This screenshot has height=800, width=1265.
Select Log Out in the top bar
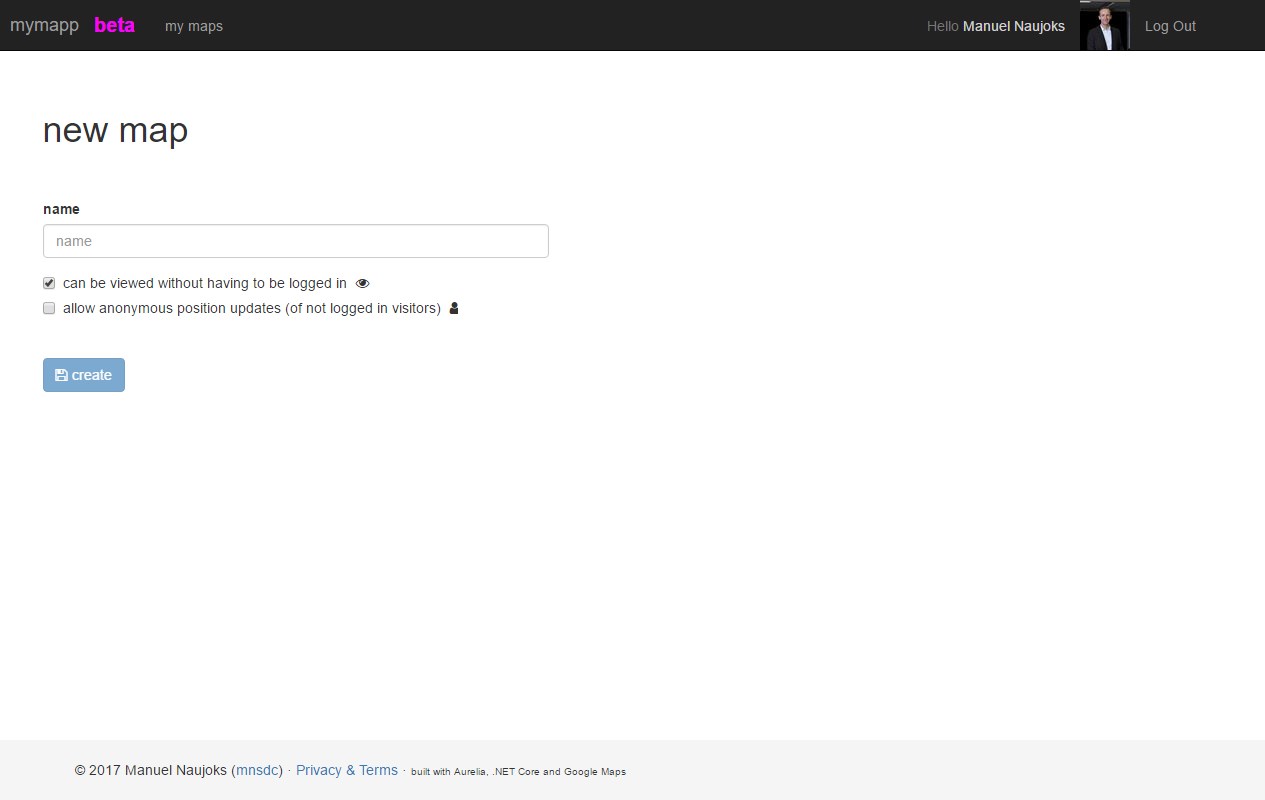(1170, 26)
